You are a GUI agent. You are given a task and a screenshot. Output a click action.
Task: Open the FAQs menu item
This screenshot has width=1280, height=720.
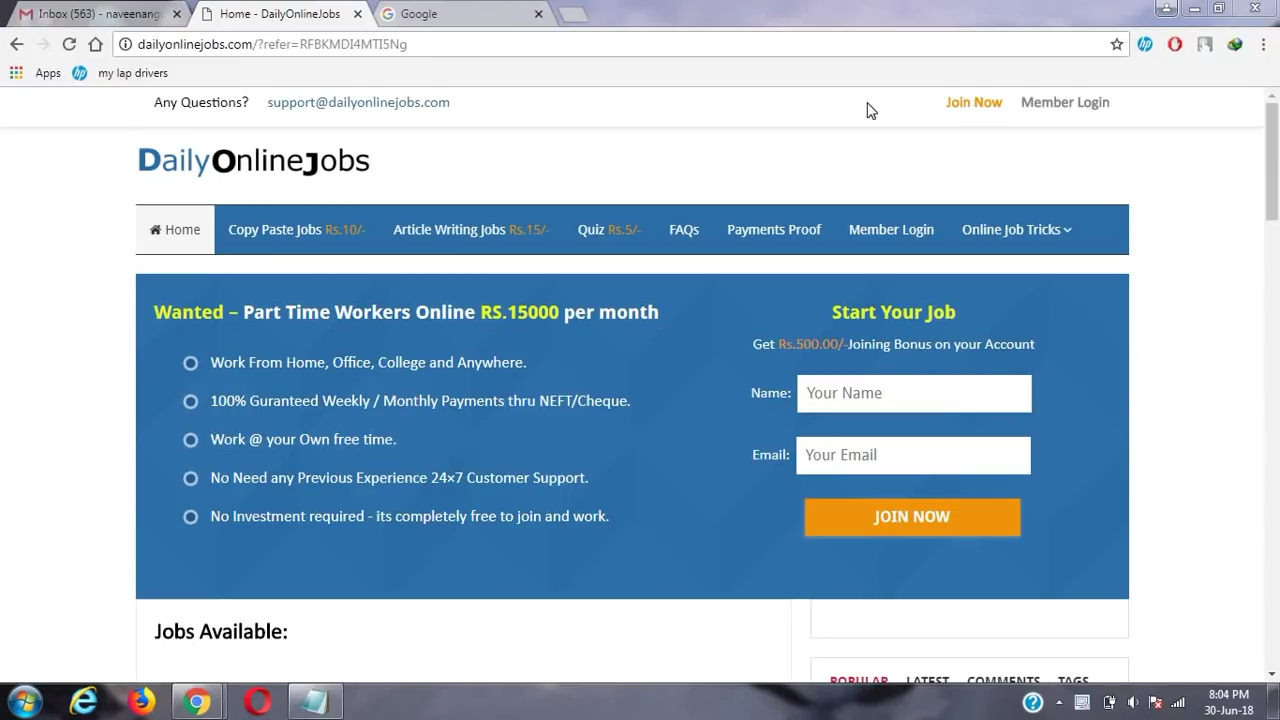pyautogui.click(x=684, y=230)
